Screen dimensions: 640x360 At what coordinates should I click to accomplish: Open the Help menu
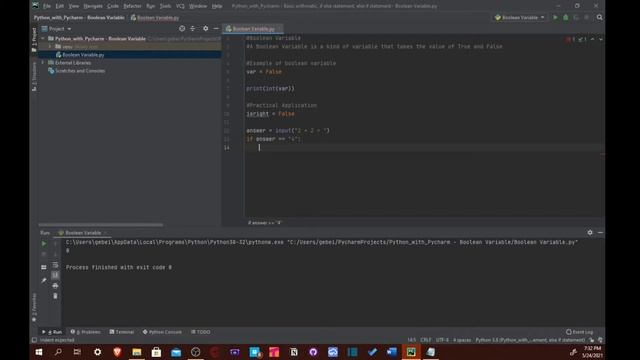[x=217, y=6]
